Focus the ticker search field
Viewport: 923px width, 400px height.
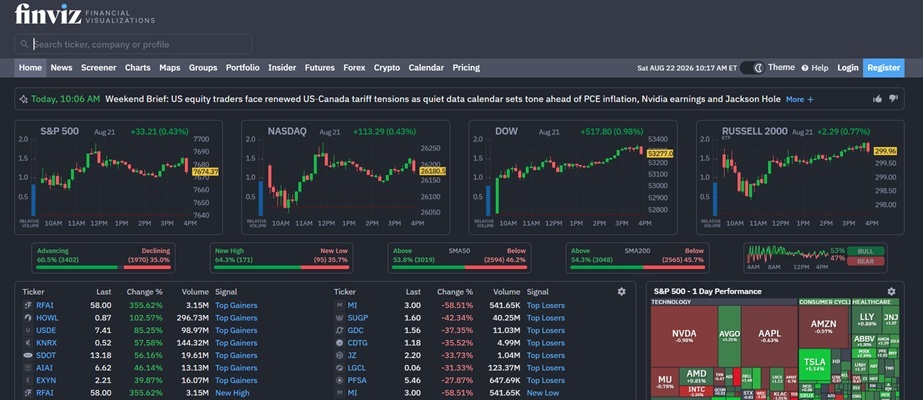click(x=133, y=44)
